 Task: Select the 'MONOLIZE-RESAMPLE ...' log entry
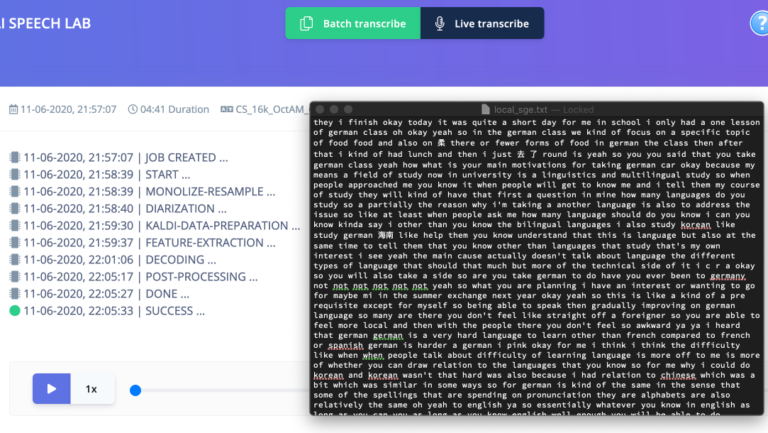click(149, 192)
